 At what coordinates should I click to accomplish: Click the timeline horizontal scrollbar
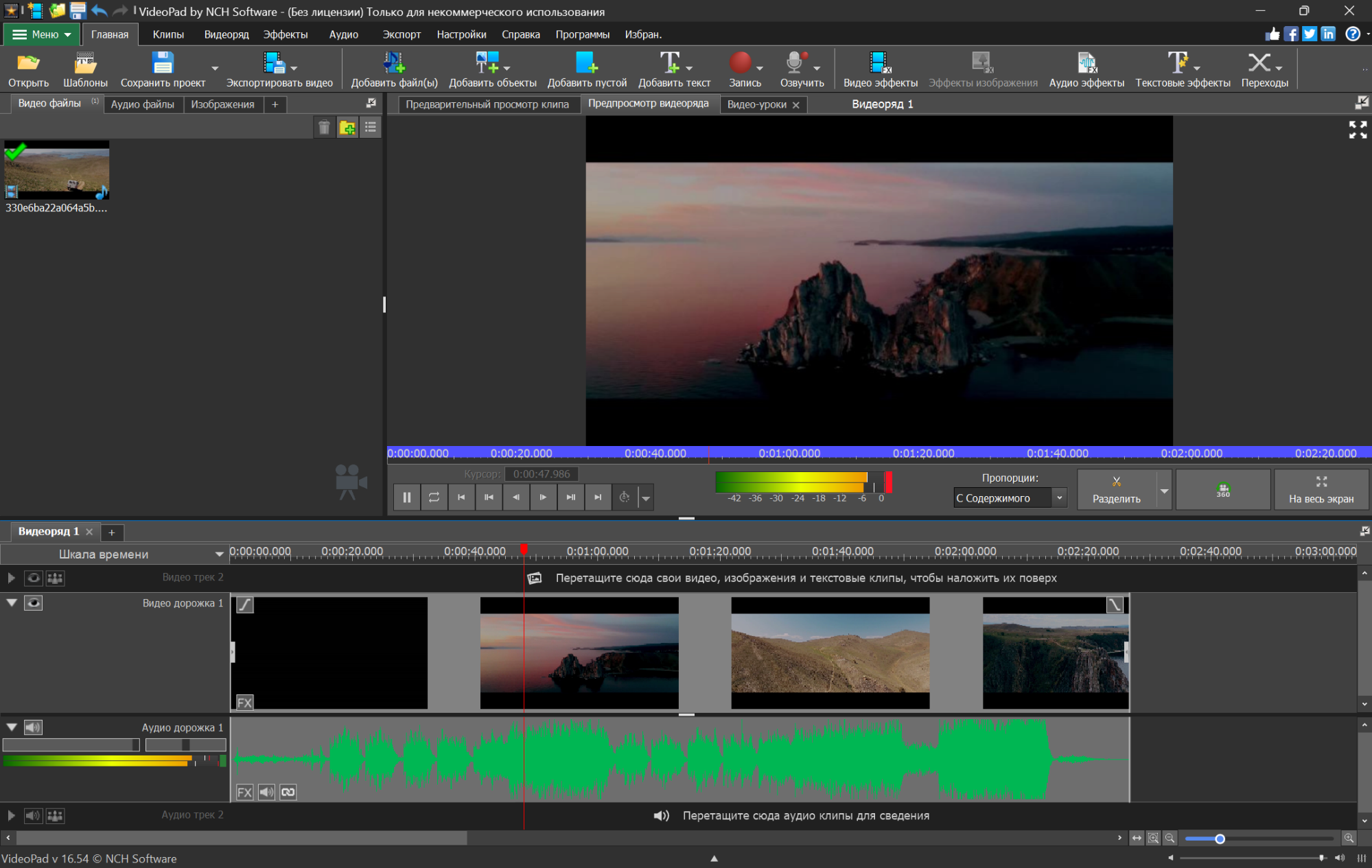[x=242, y=838]
